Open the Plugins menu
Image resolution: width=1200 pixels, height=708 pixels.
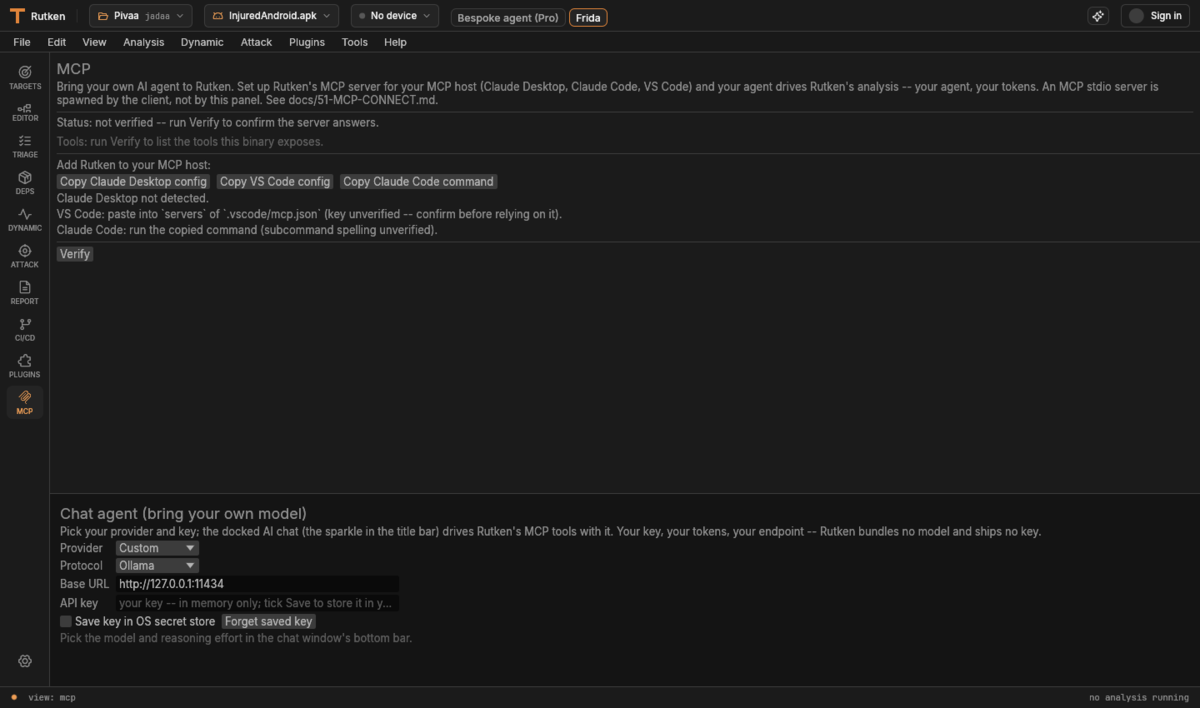pos(307,42)
